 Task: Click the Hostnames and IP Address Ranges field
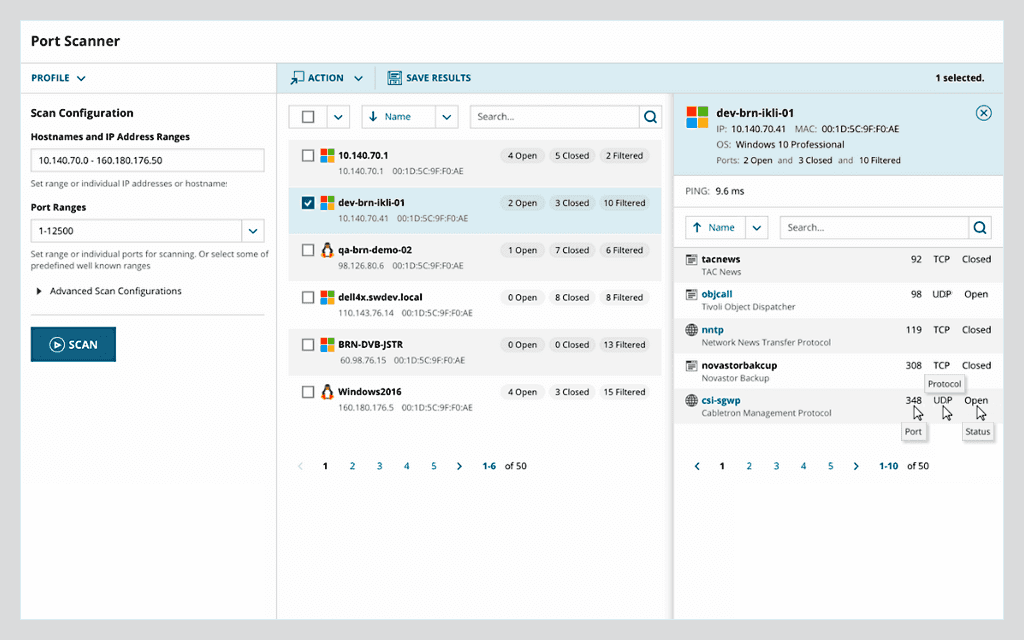click(x=147, y=160)
